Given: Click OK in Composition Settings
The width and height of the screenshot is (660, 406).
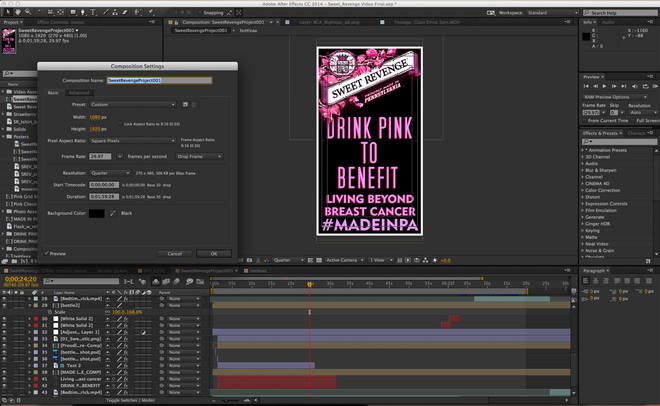Looking at the screenshot, I should pyautogui.click(x=214, y=254).
